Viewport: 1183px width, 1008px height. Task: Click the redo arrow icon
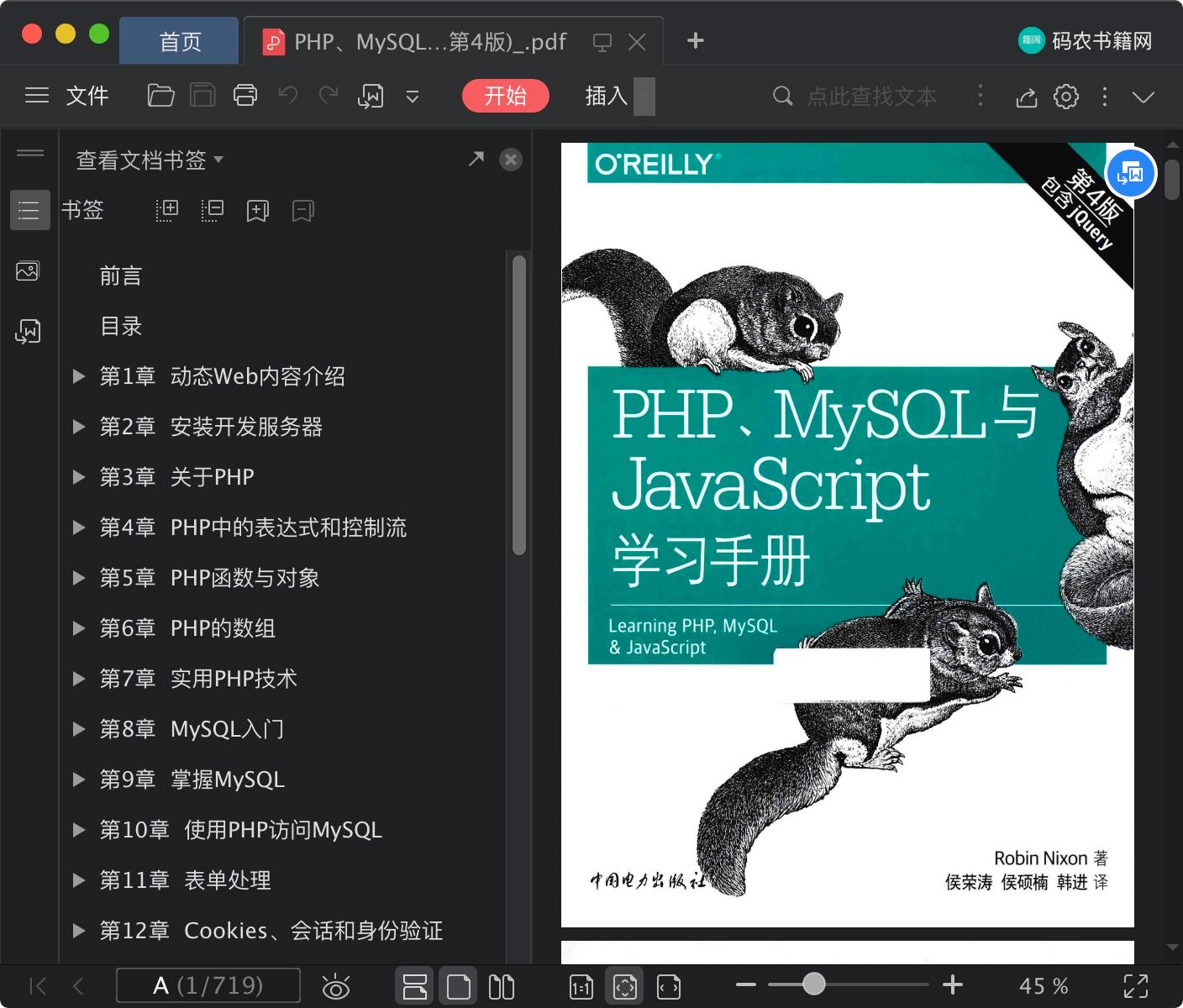329,95
